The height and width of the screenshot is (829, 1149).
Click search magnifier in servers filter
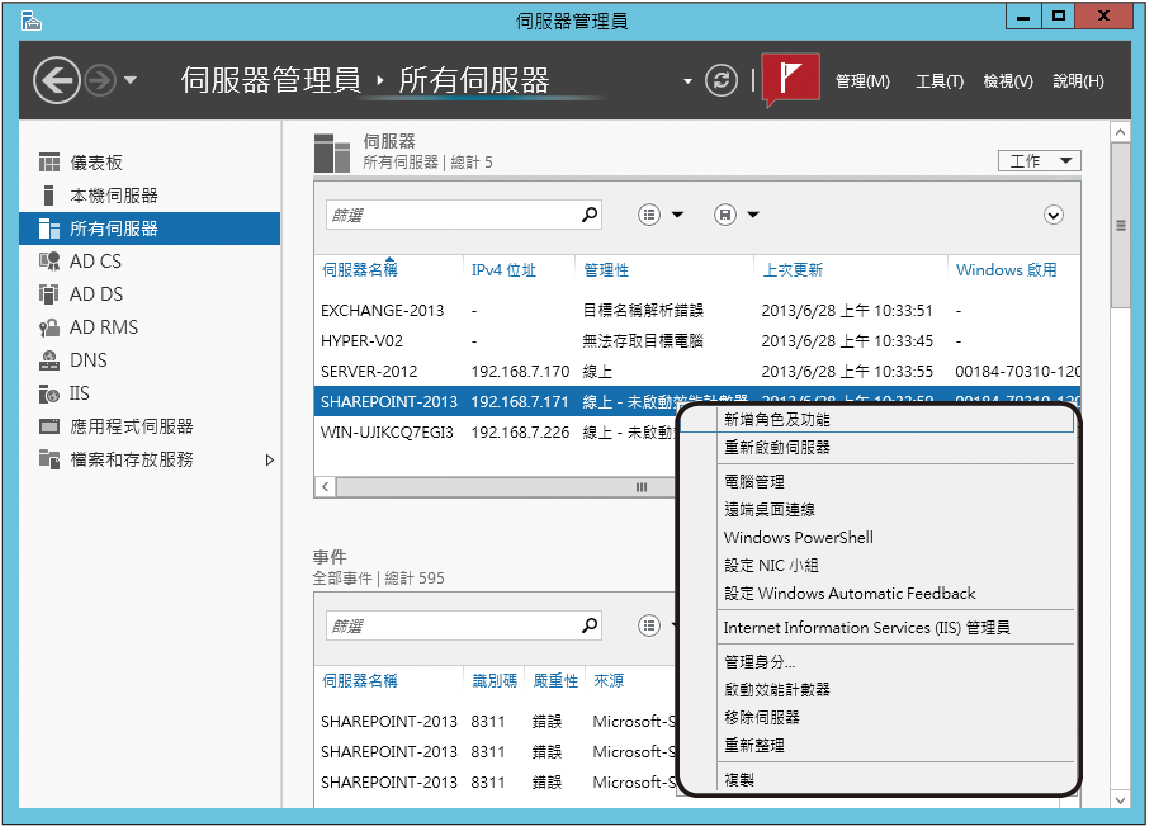coord(589,214)
